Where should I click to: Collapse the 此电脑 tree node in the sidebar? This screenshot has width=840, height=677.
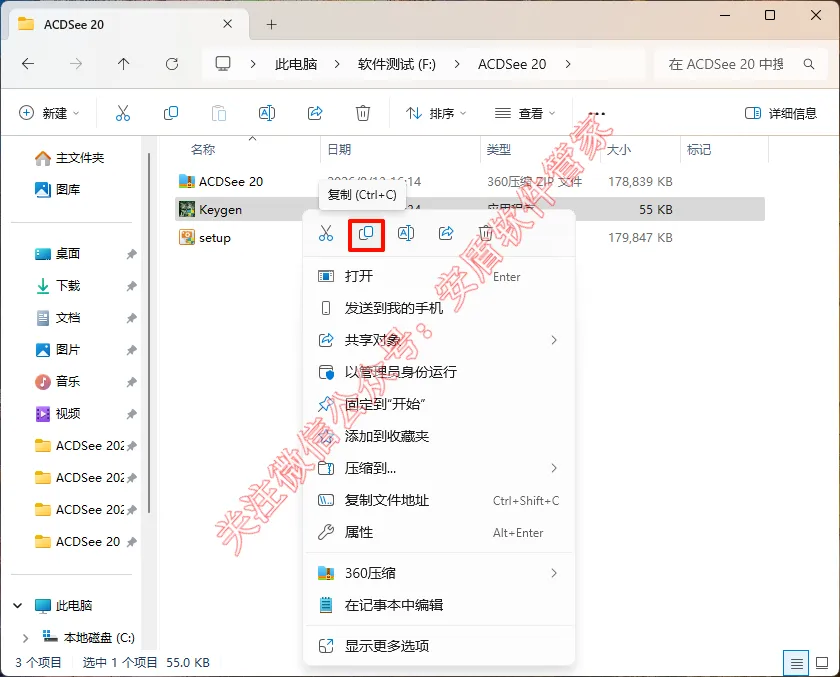18,606
